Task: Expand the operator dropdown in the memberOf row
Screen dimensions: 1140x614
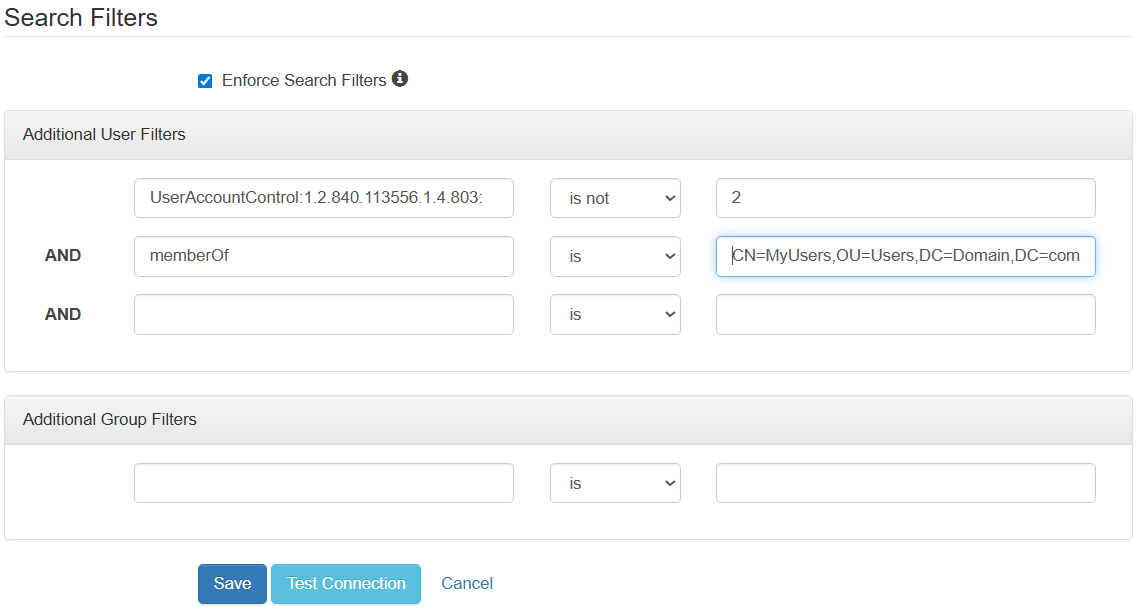Action: tap(615, 256)
